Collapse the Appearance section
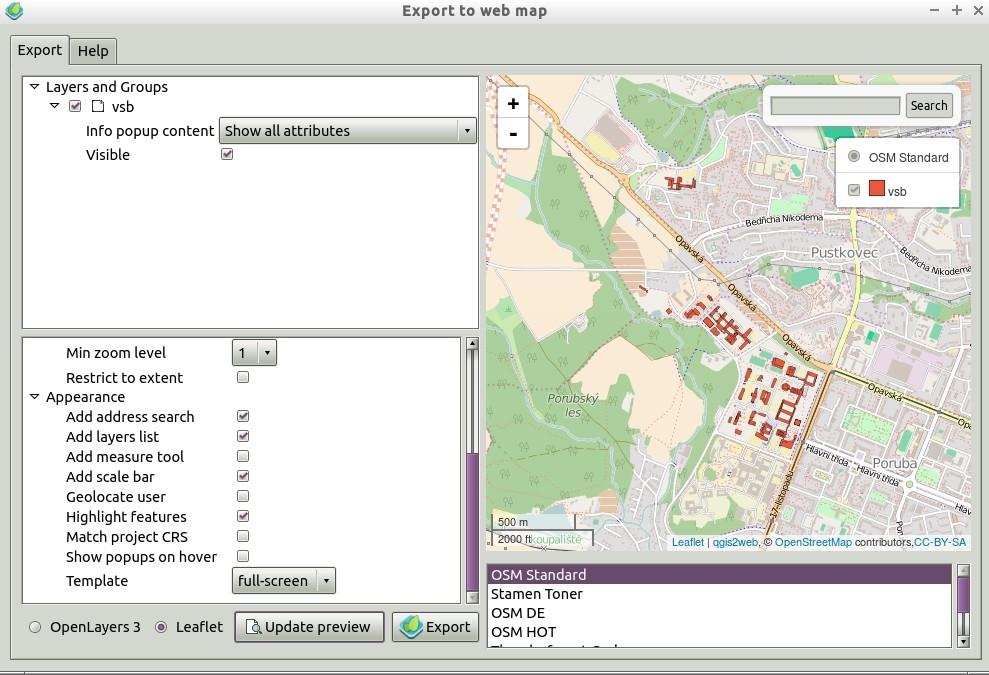Screen dimensions: 989x675 coord(35,397)
